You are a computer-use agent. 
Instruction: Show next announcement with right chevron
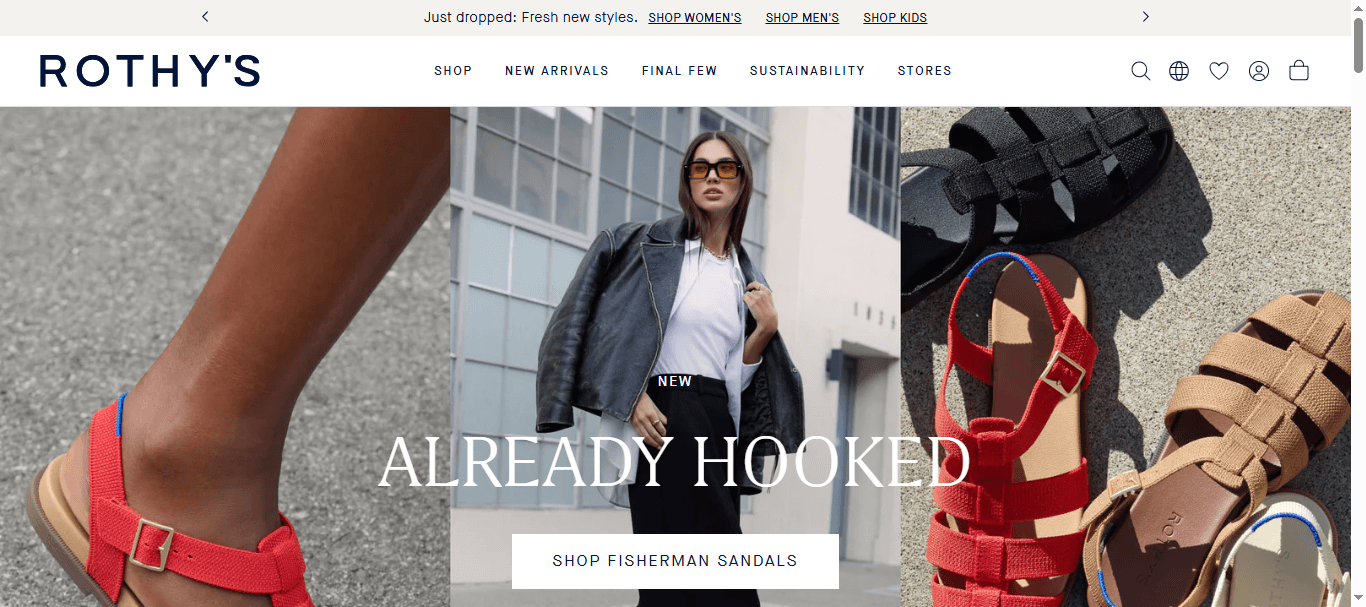(1146, 17)
